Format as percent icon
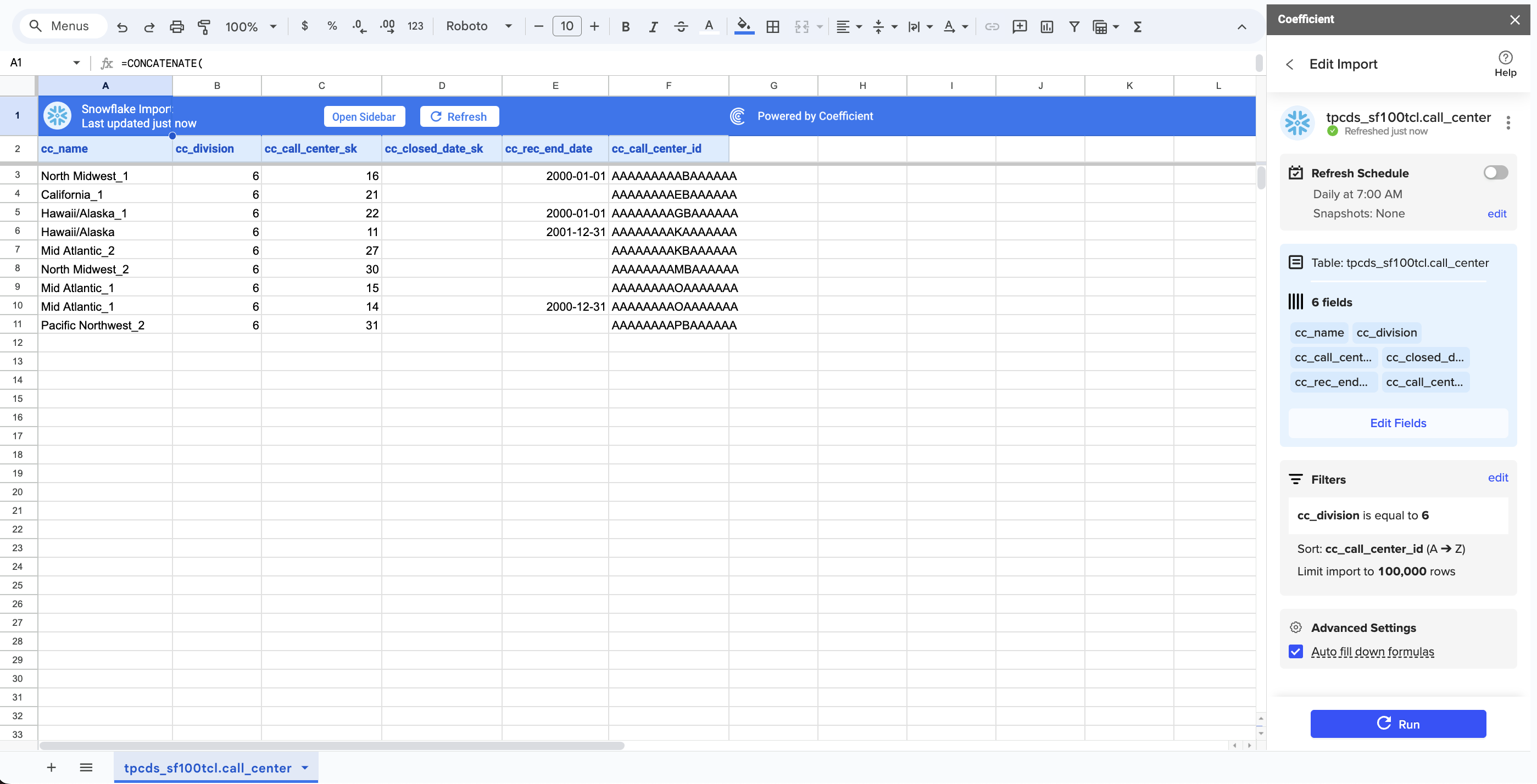Viewport: 1537px width, 784px height. 332,26
